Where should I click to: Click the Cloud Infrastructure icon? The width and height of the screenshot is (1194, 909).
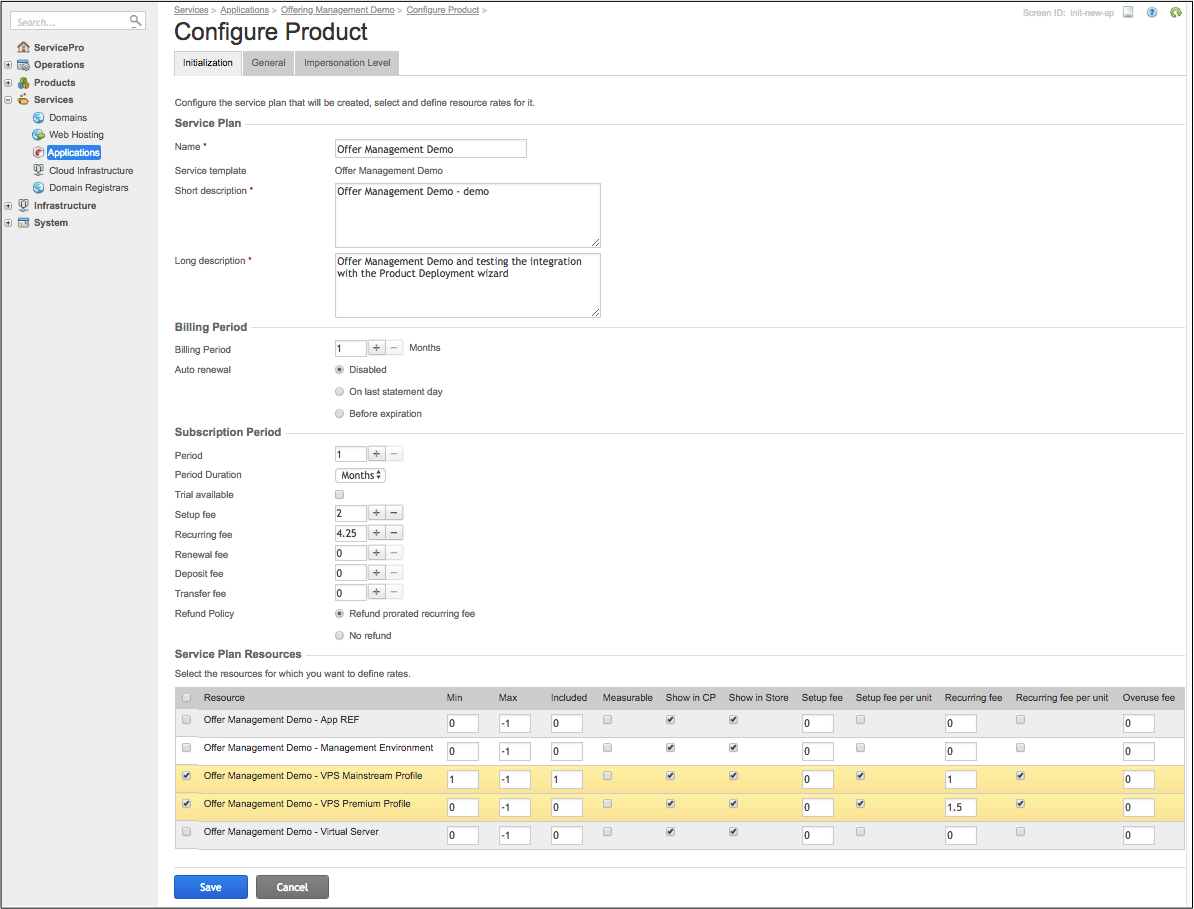(x=39, y=171)
